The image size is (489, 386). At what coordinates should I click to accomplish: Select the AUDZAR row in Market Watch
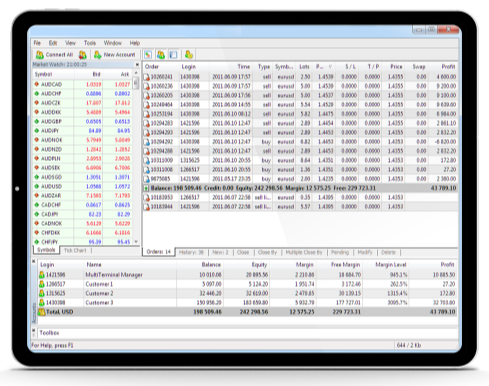tap(83, 196)
